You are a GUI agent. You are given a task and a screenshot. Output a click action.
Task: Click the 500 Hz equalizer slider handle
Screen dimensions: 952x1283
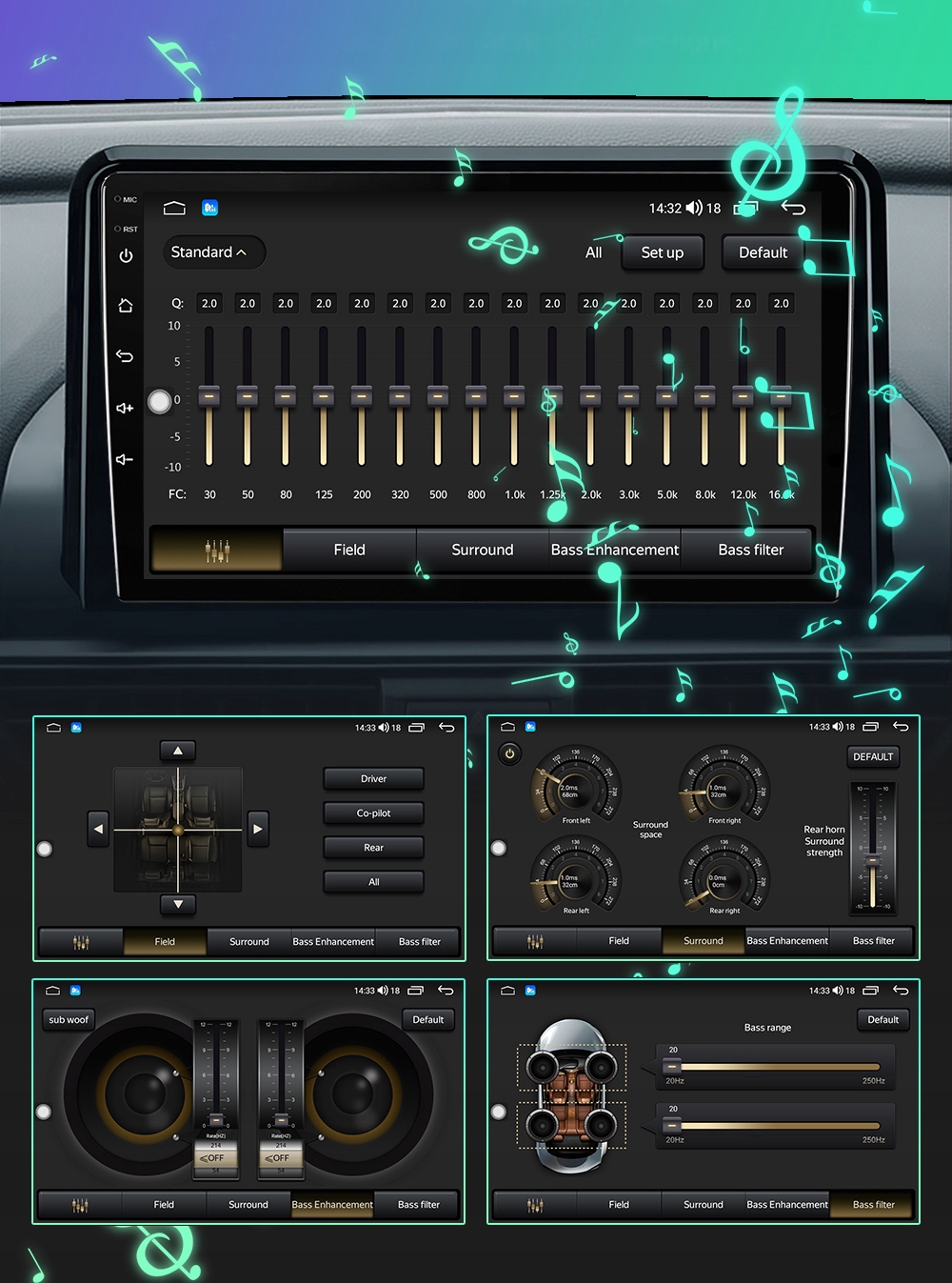(x=438, y=395)
